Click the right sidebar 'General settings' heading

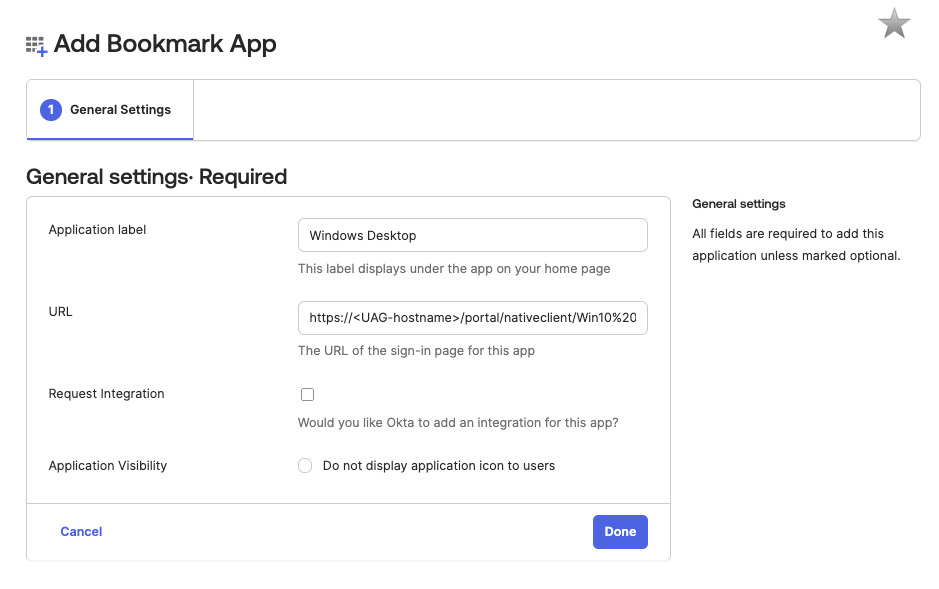click(x=739, y=204)
